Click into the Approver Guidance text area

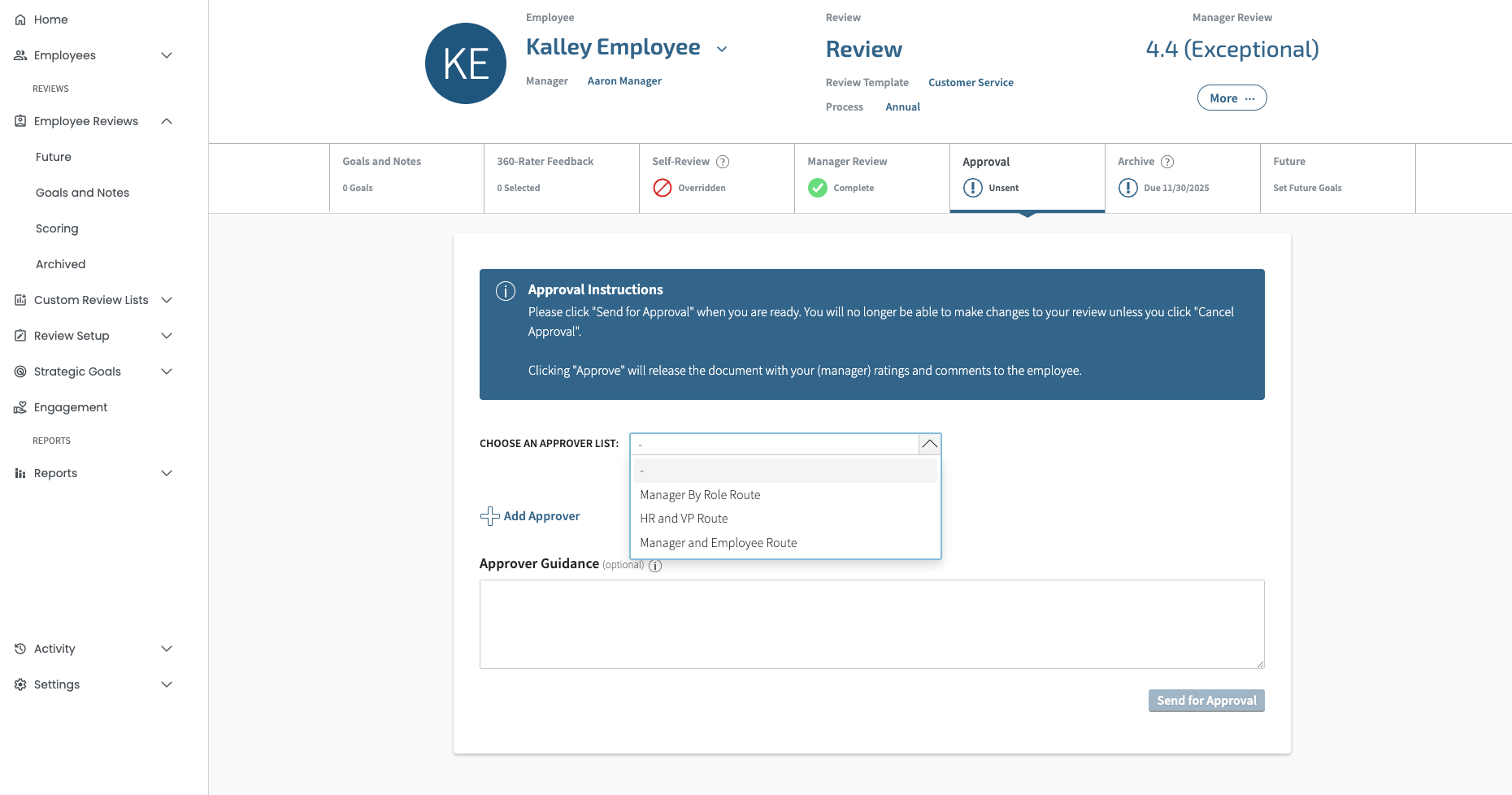click(872, 624)
